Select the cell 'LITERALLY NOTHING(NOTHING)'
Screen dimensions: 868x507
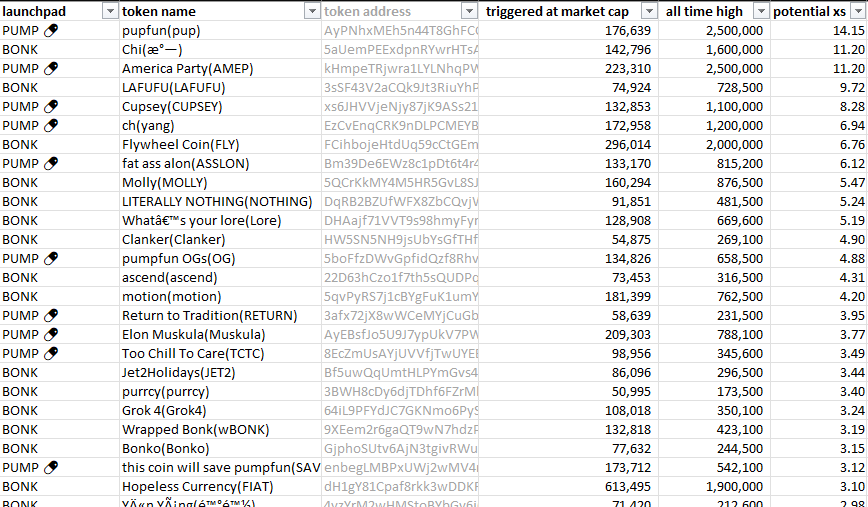pyautogui.click(x=220, y=201)
